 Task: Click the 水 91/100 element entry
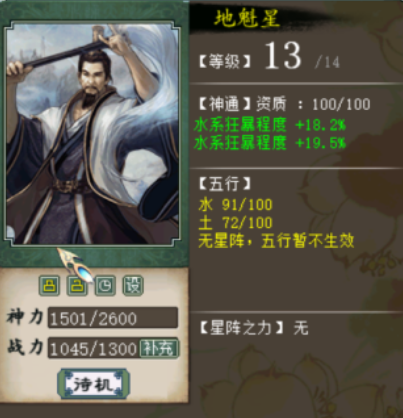point(235,204)
